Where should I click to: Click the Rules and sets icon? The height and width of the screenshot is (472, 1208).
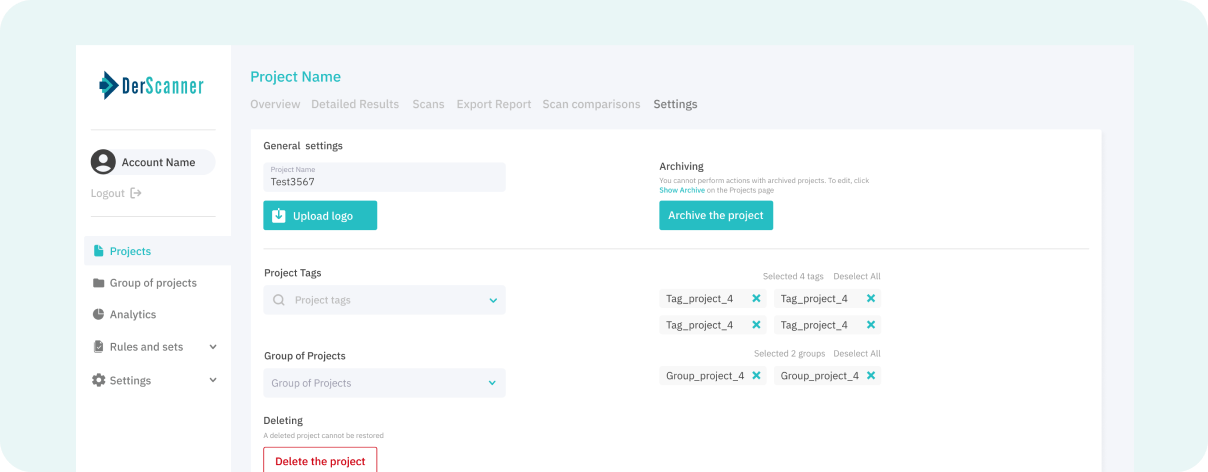(98, 347)
